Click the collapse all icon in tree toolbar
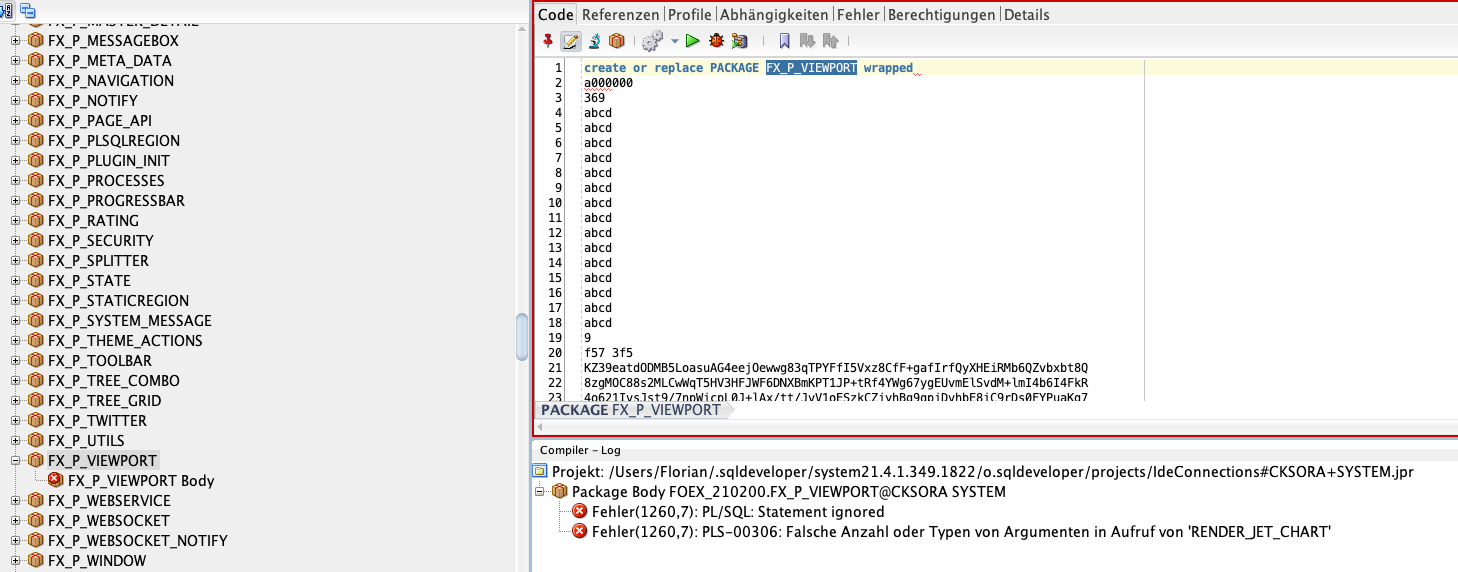The height and width of the screenshot is (572, 1458). click(27, 10)
